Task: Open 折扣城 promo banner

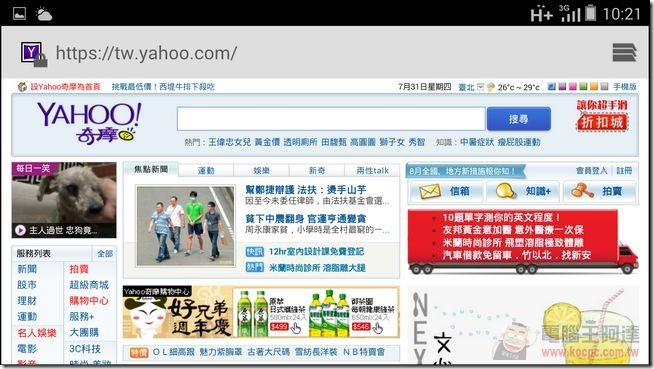Action: click(x=602, y=116)
